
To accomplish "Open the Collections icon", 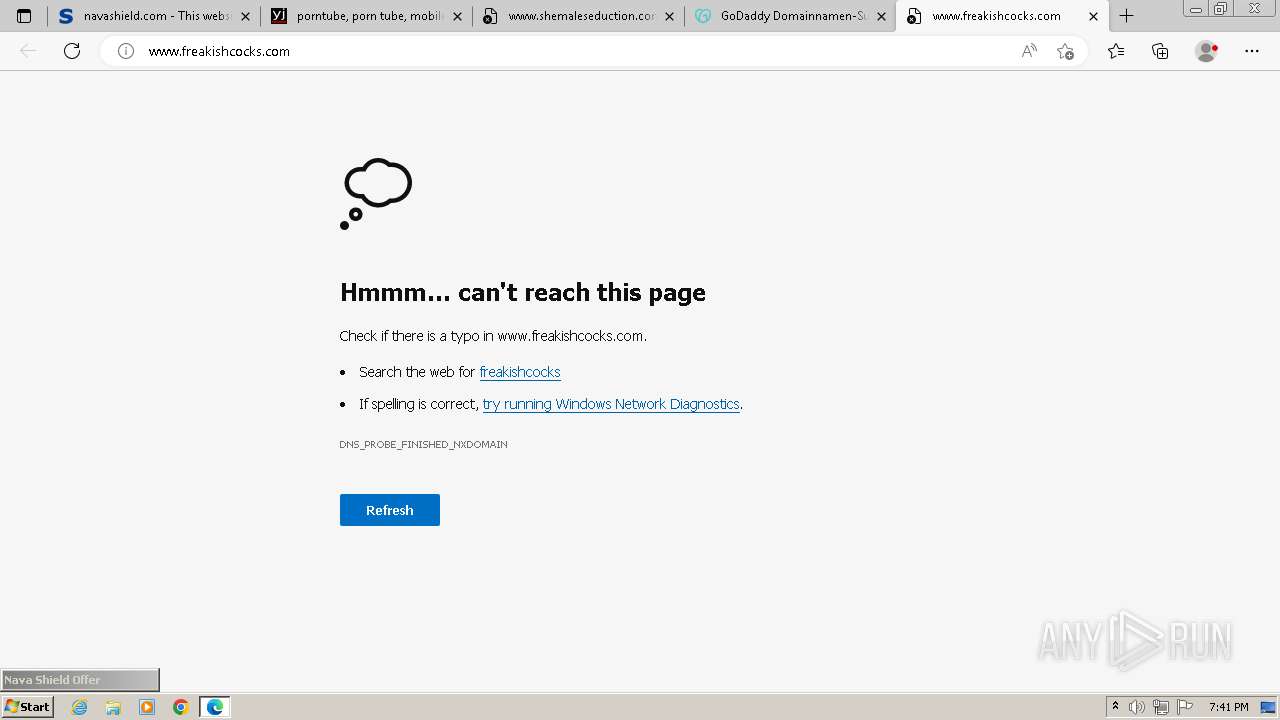I will [1160, 51].
